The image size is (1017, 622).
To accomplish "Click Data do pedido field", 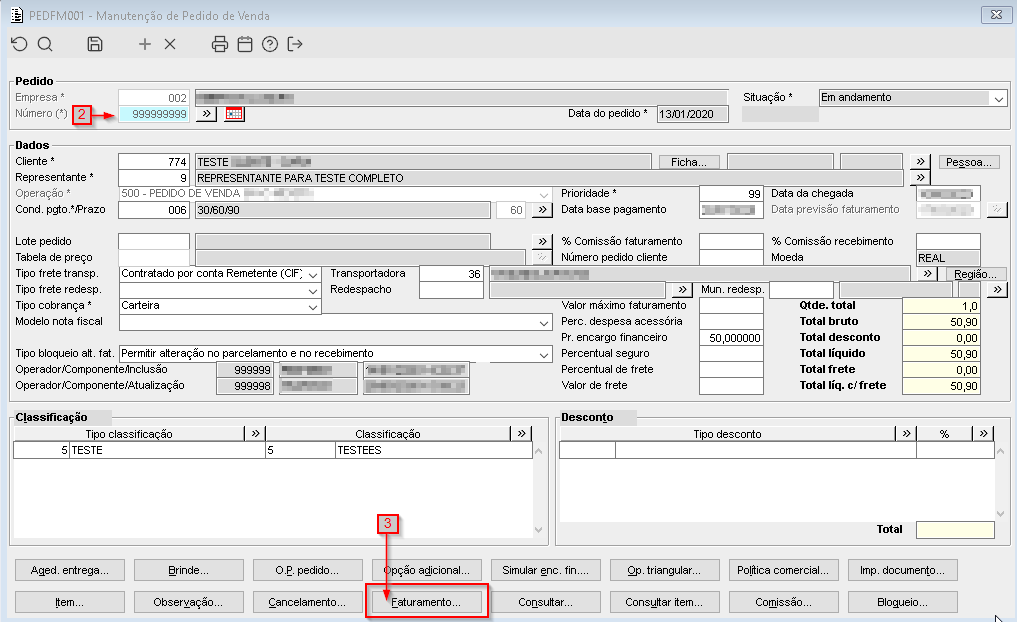I will (693, 114).
